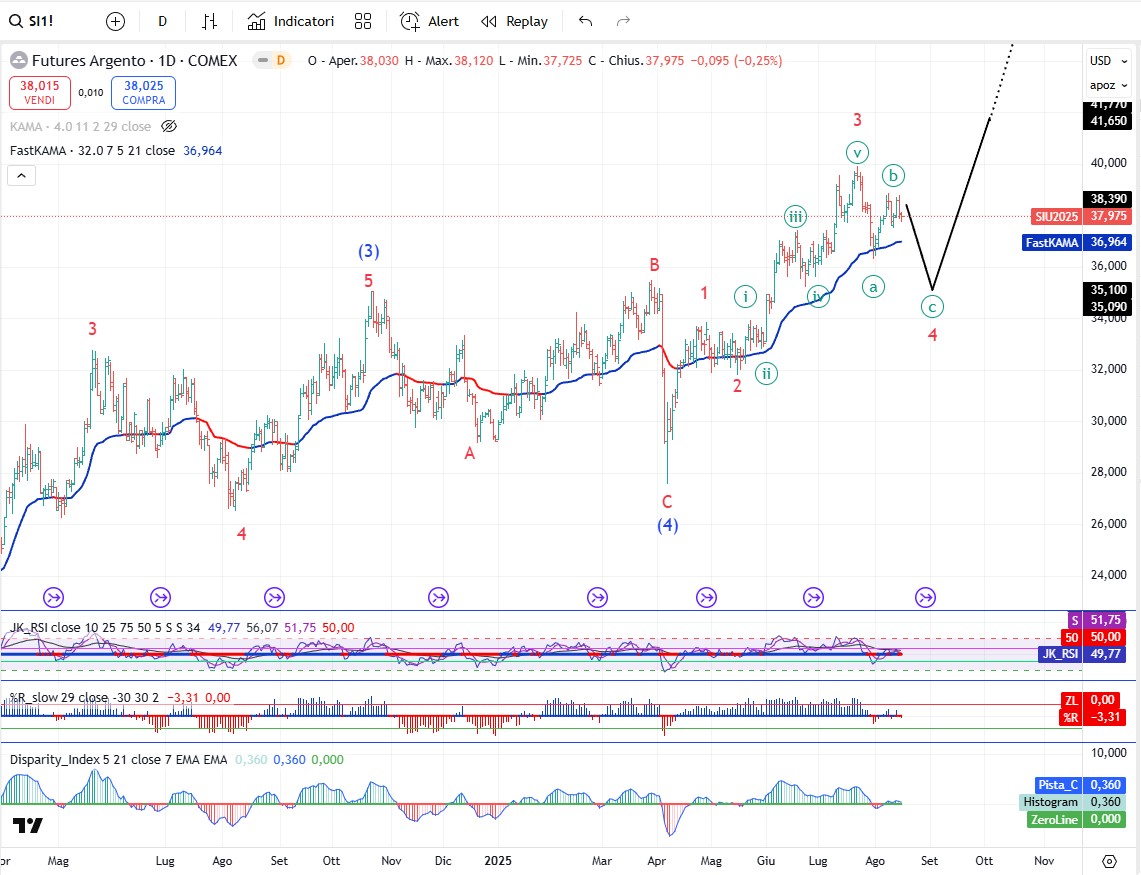This screenshot has width=1141, height=875.
Task: Click the red VENDI sell button
Action: coord(40,93)
